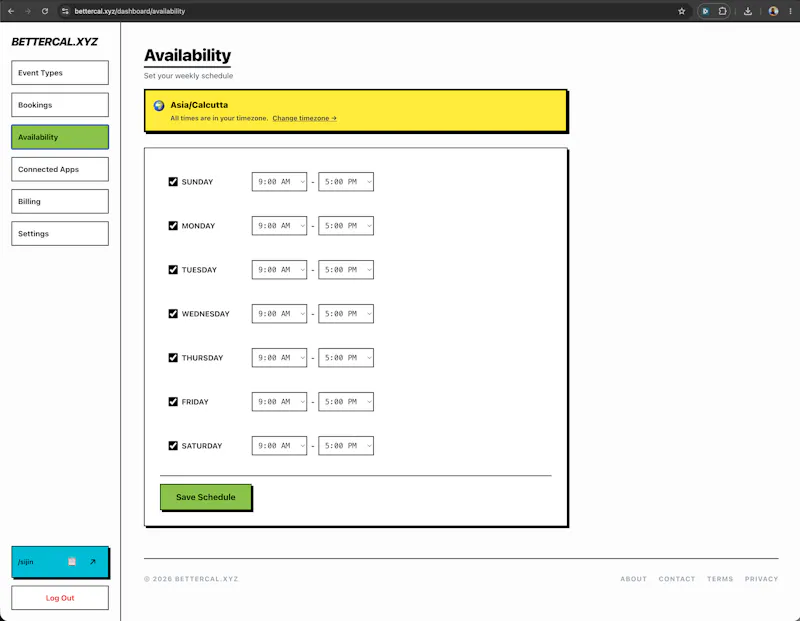Open site info icon in address bar
The width and height of the screenshot is (800, 621).
65,11
